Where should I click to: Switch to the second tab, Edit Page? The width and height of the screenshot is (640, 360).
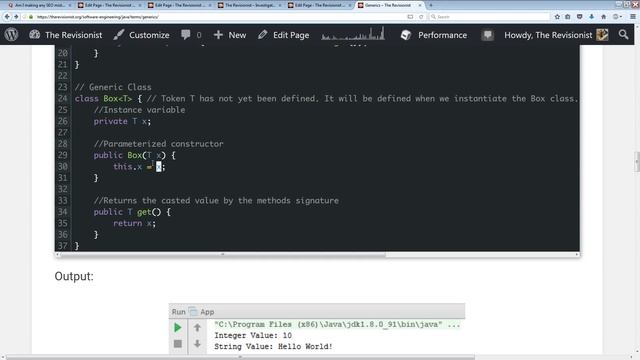pyautogui.click(x=109, y=5)
